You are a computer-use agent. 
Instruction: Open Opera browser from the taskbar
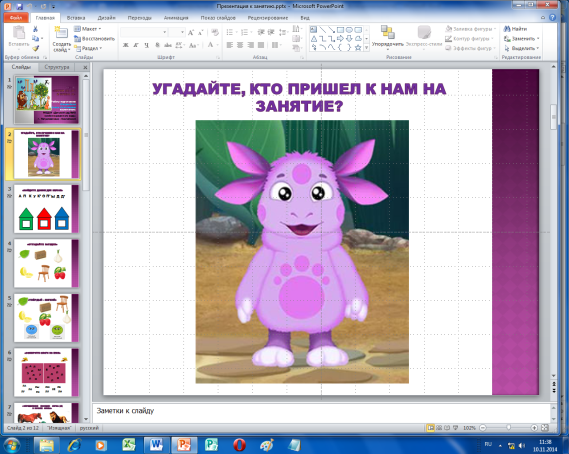click(239, 445)
